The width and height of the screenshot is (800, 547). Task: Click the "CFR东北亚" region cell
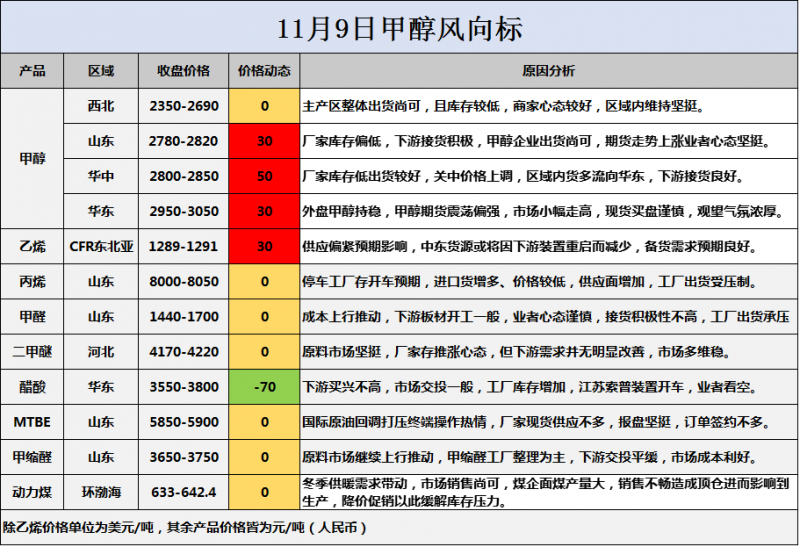101,246
